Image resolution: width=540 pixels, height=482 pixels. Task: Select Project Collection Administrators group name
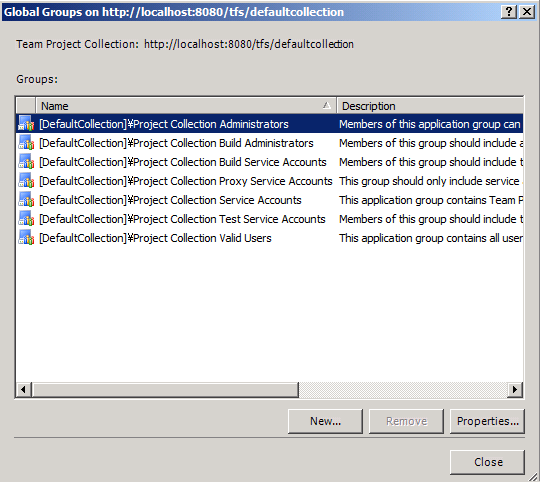164,124
